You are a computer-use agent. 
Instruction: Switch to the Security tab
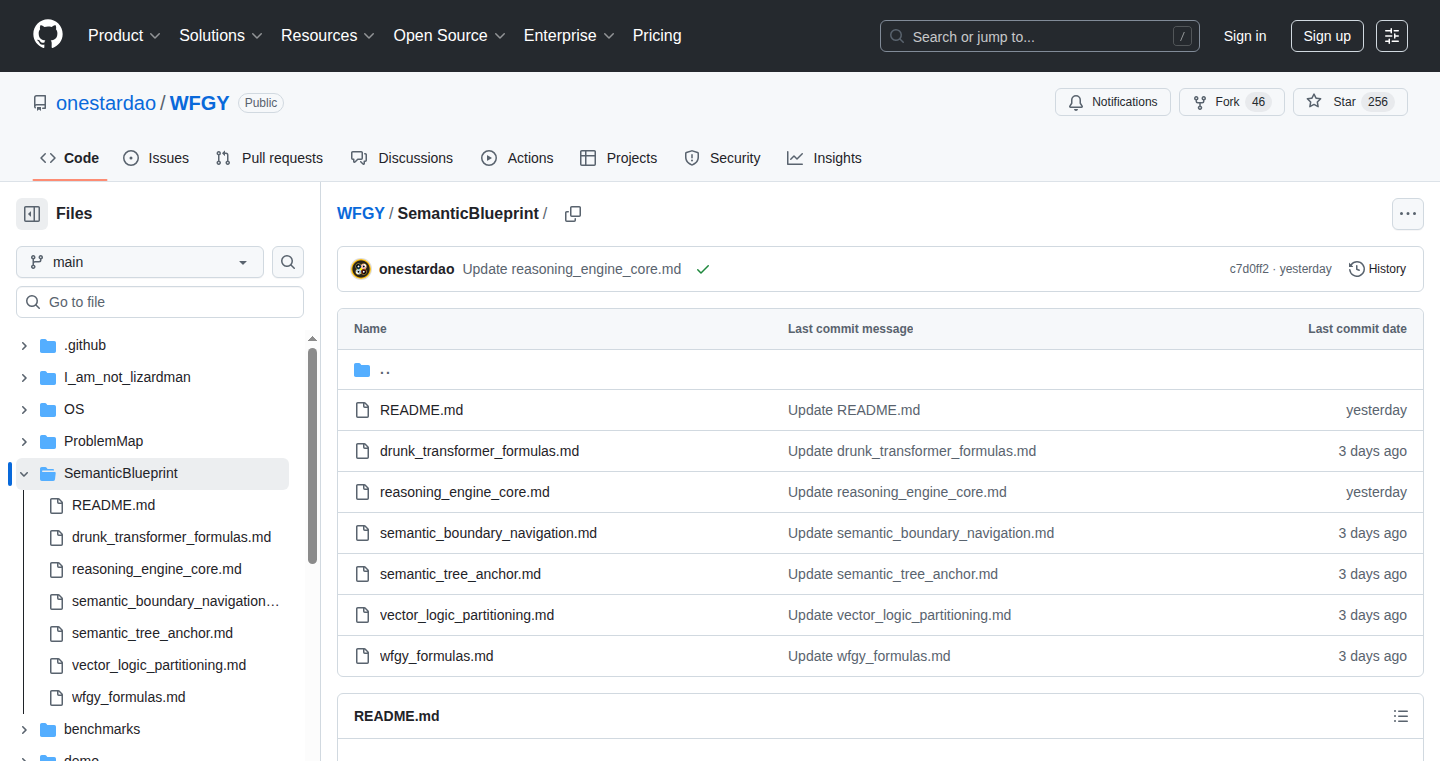point(722,158)
